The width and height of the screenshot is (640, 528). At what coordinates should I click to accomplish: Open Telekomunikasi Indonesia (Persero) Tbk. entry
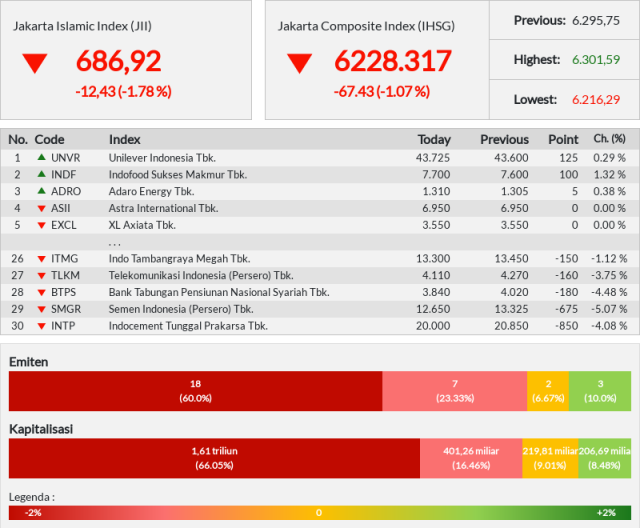(x=201, y=275)
